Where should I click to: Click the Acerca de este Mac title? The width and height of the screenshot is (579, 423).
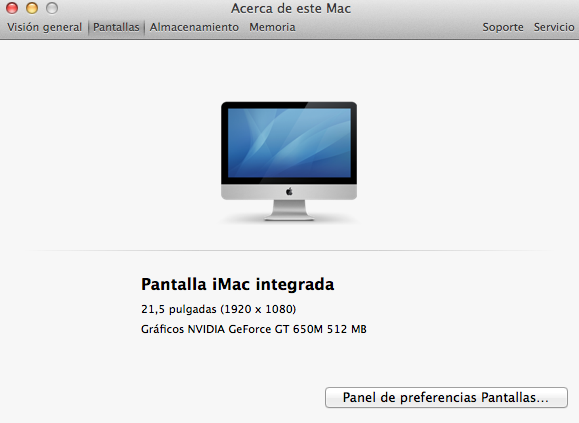(x=291, y=8)
